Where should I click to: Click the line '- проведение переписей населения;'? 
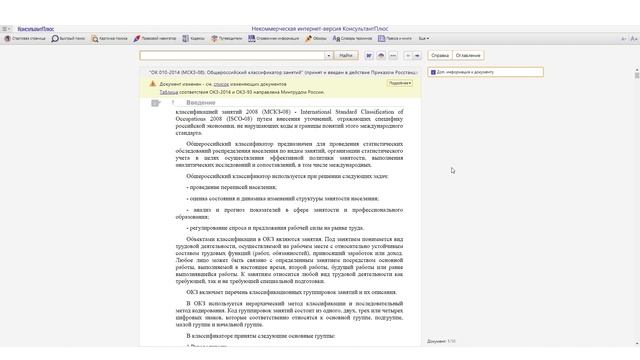[x=231, y=187]
